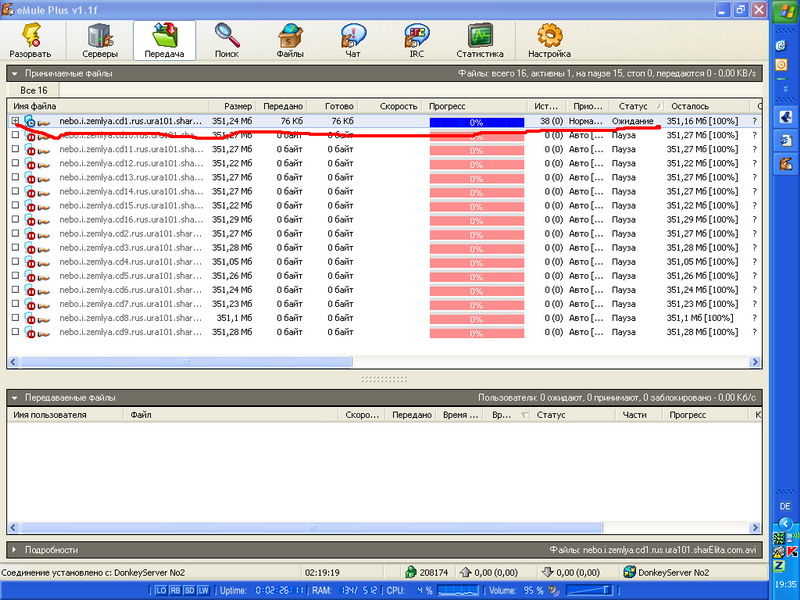Viewport: 800px width, 600px height.
Task: Open the Серверы servers view
Action: click(100, 41)
